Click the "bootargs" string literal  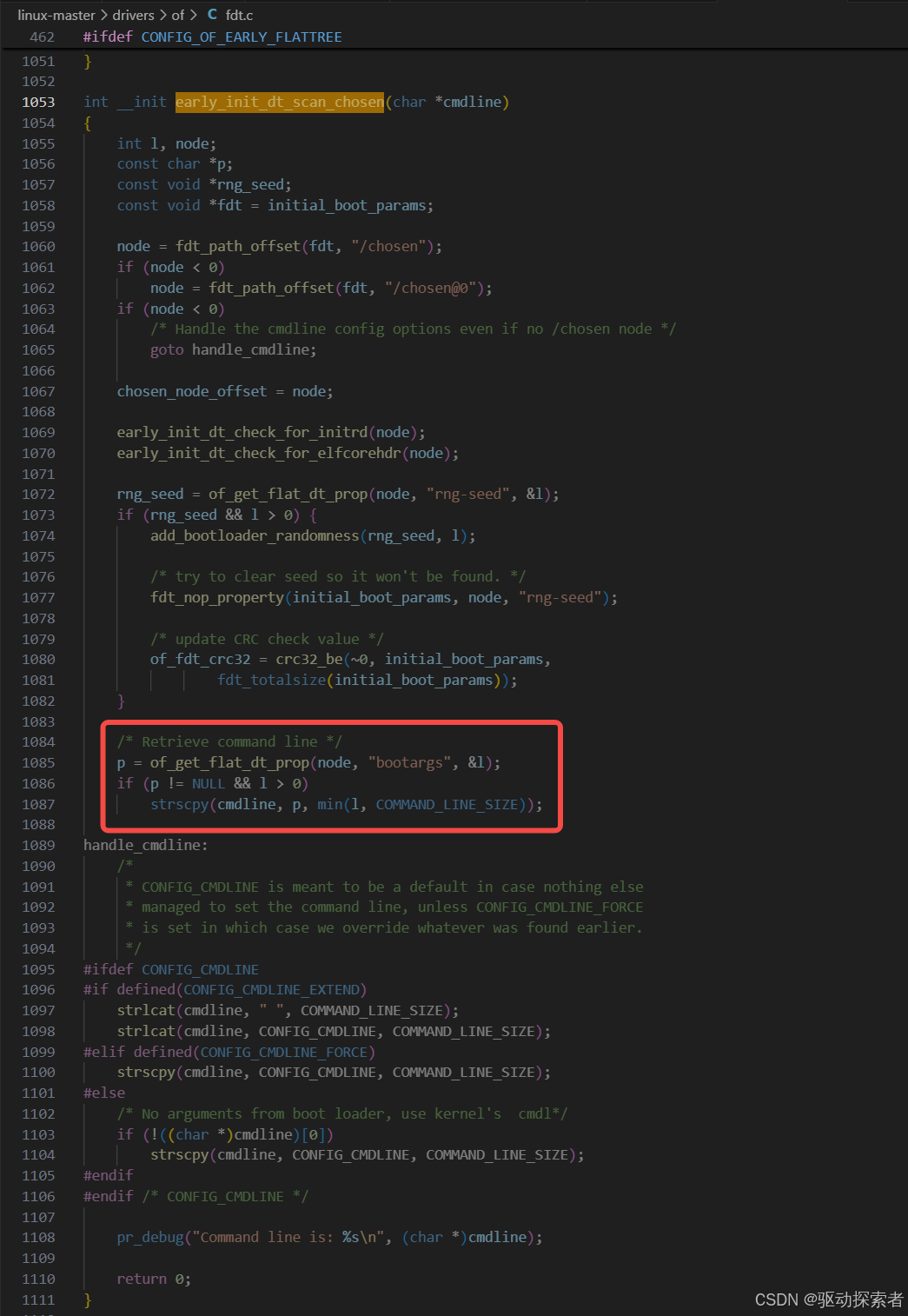[x=409, y=763]
